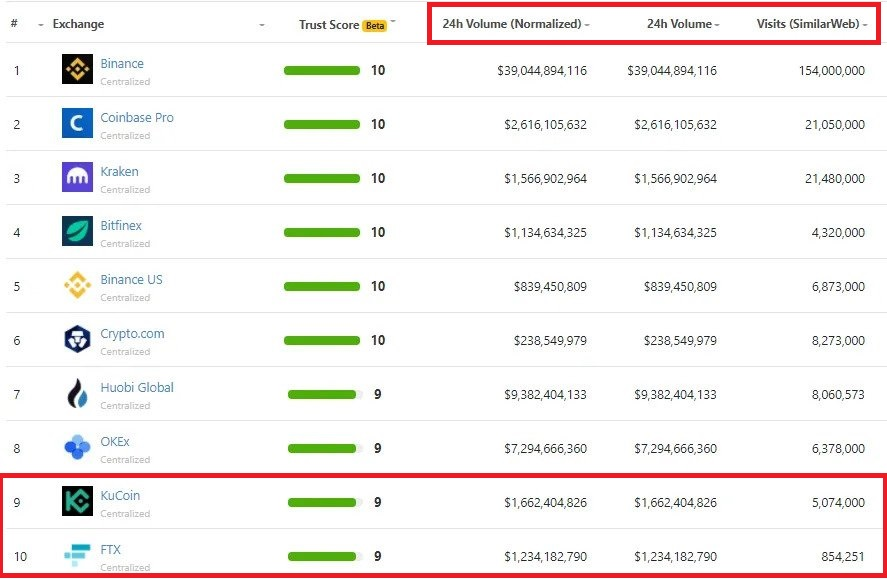Click the Binance exchange logo

click(x=77, y=69)
